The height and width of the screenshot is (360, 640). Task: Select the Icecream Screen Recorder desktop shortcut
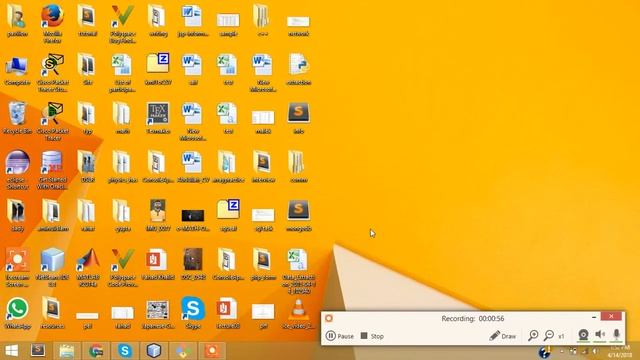point(17,267)
